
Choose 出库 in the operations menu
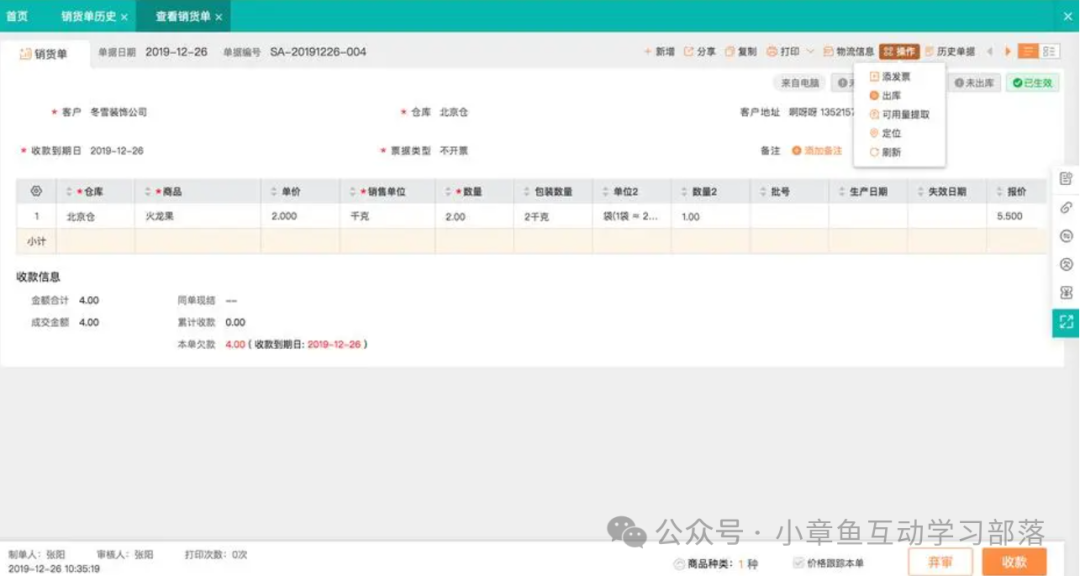(891, 96)
